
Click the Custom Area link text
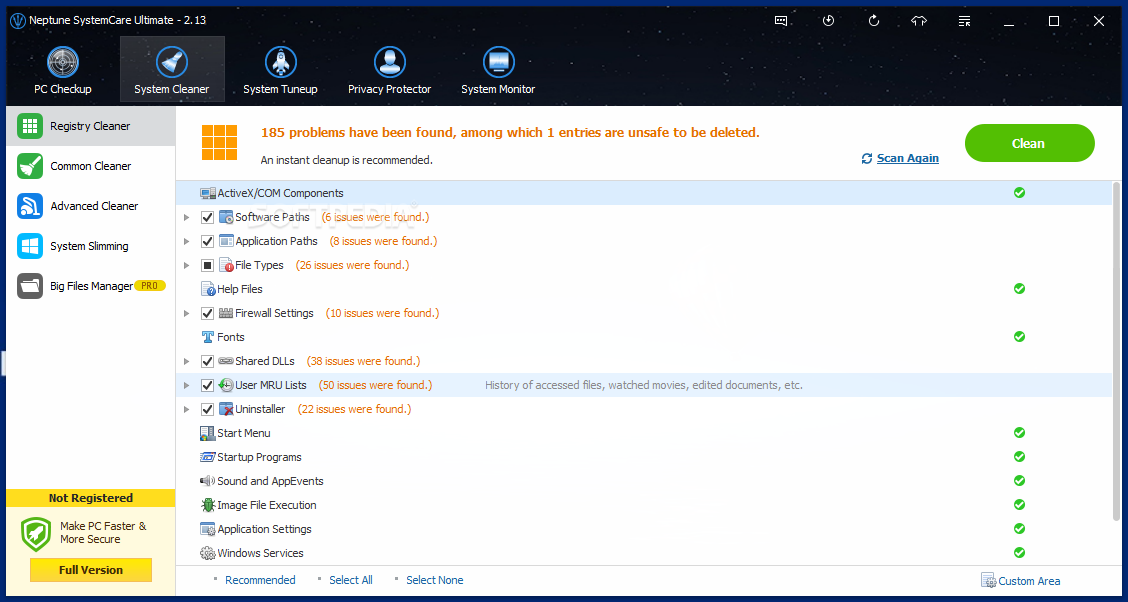(1029, 581)
